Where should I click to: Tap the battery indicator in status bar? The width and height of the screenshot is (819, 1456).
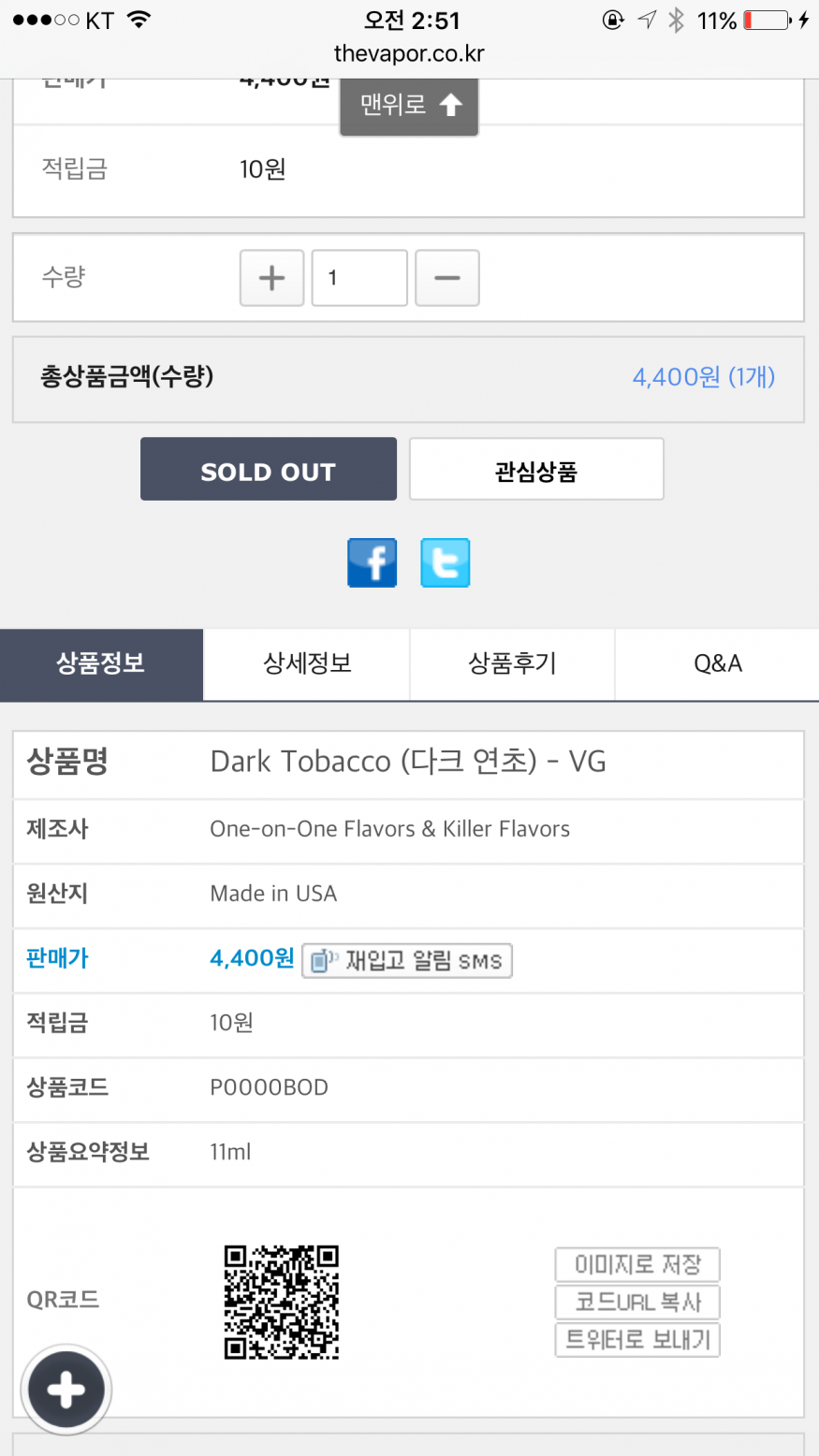click(767, 21)
